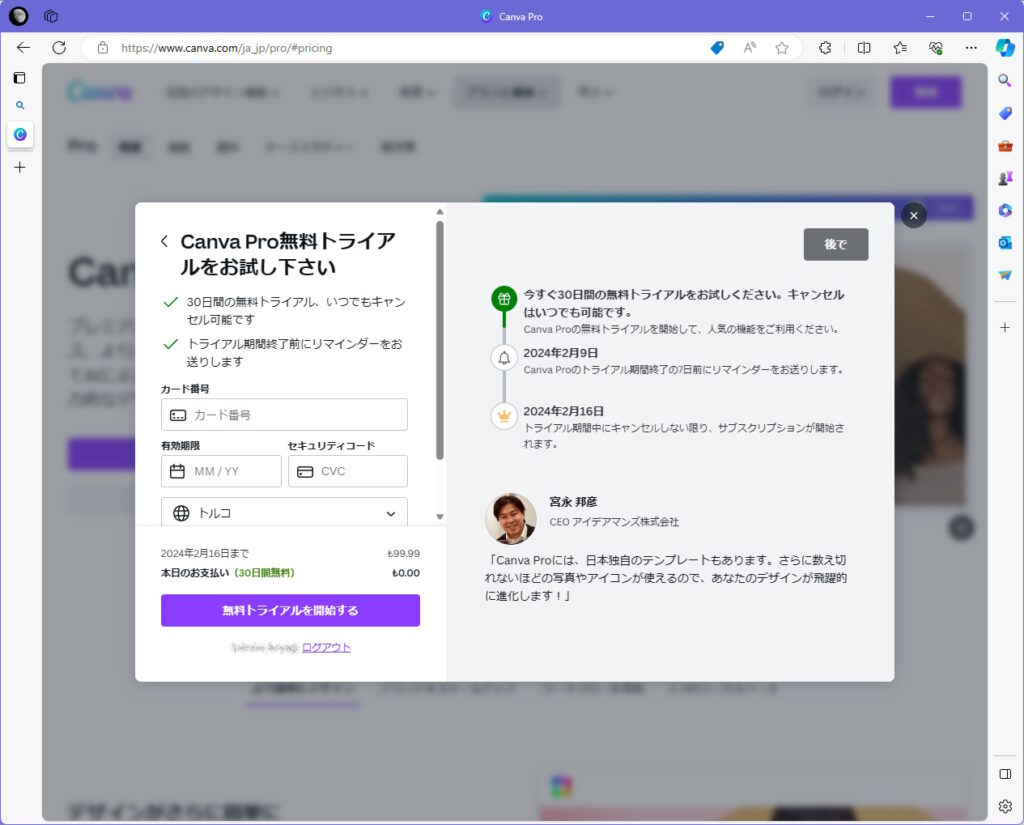Screen dimensions: 1024x825
Task: Click the form scrollbar thumb in the dialog
Action: tap(440, 340)
